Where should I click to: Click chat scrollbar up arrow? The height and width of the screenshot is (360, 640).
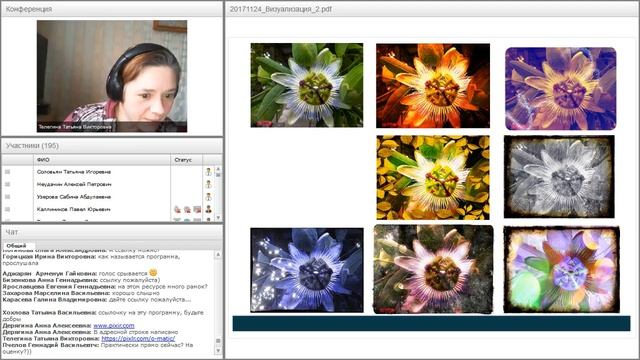pos(218,254)
